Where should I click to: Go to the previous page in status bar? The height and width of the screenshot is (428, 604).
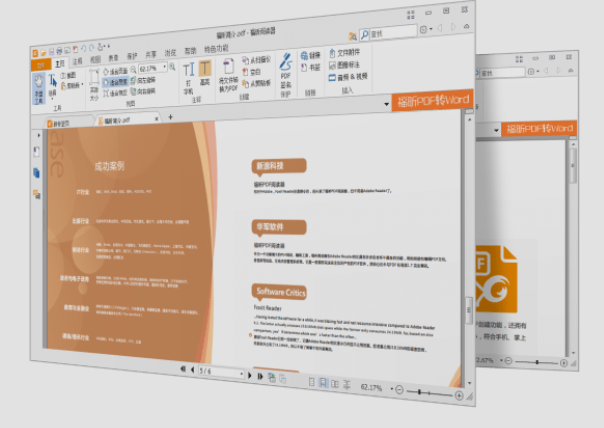coord(192,370)
